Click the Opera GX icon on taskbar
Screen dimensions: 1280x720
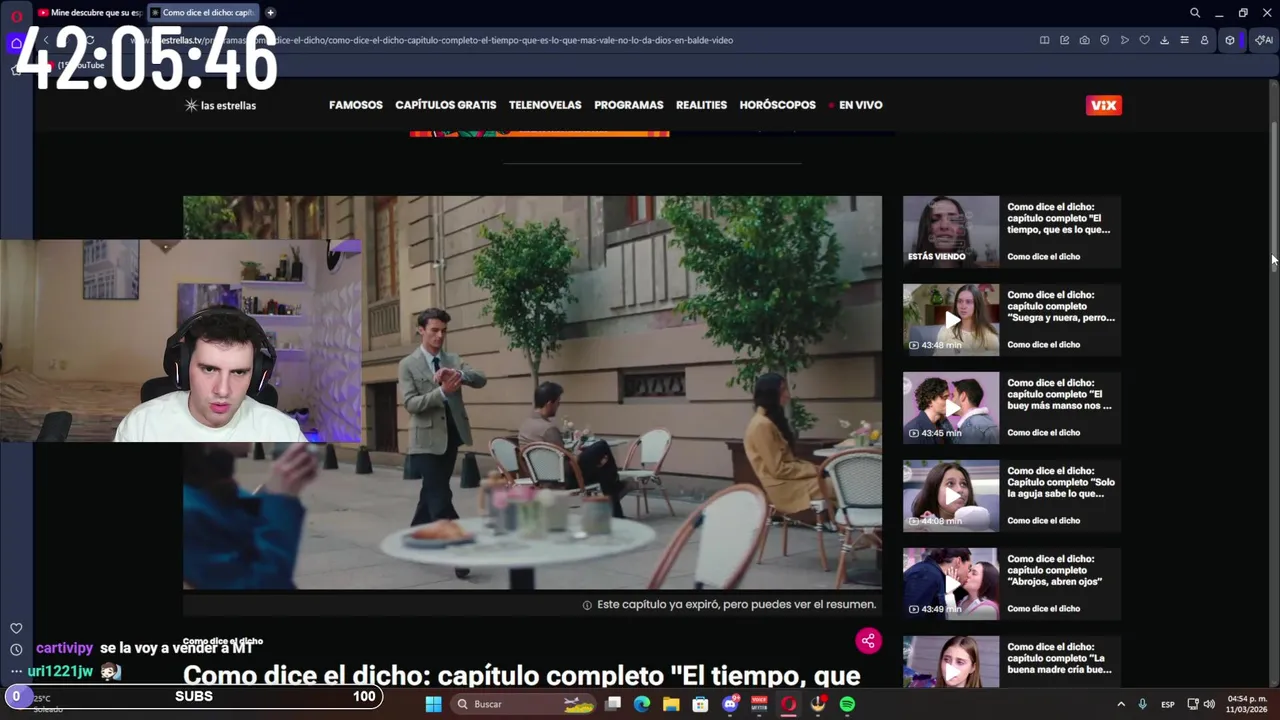point(789,704)
